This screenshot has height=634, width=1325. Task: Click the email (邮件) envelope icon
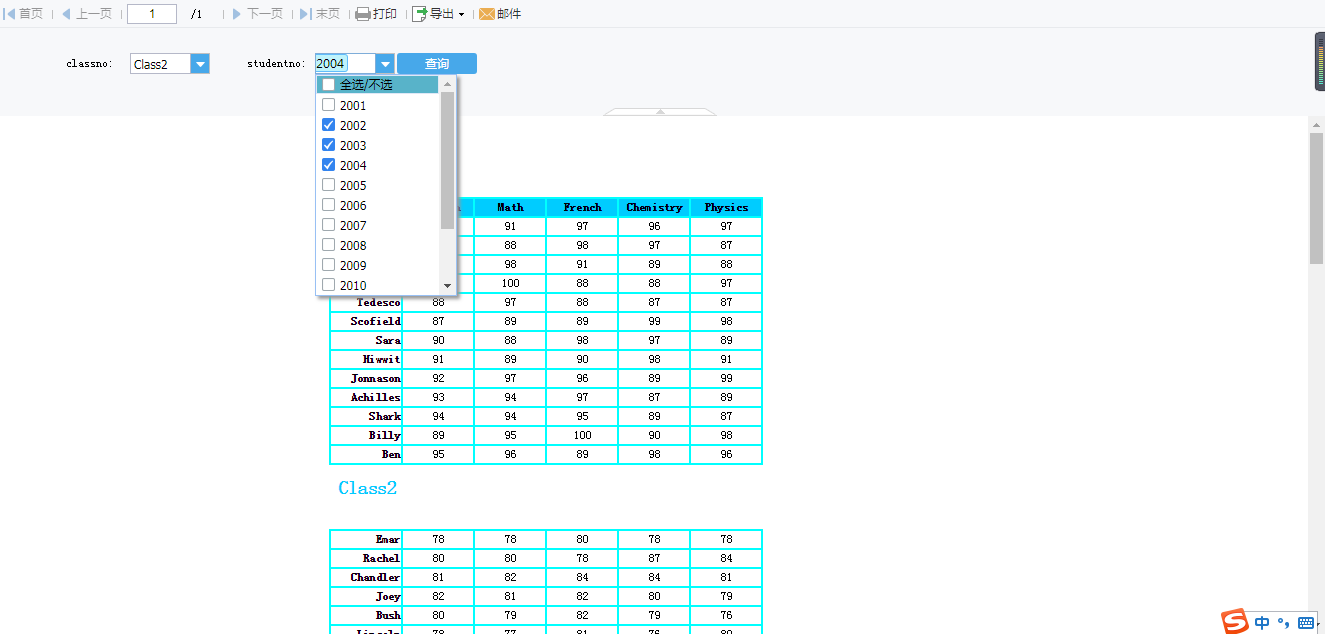coord(487,14)
